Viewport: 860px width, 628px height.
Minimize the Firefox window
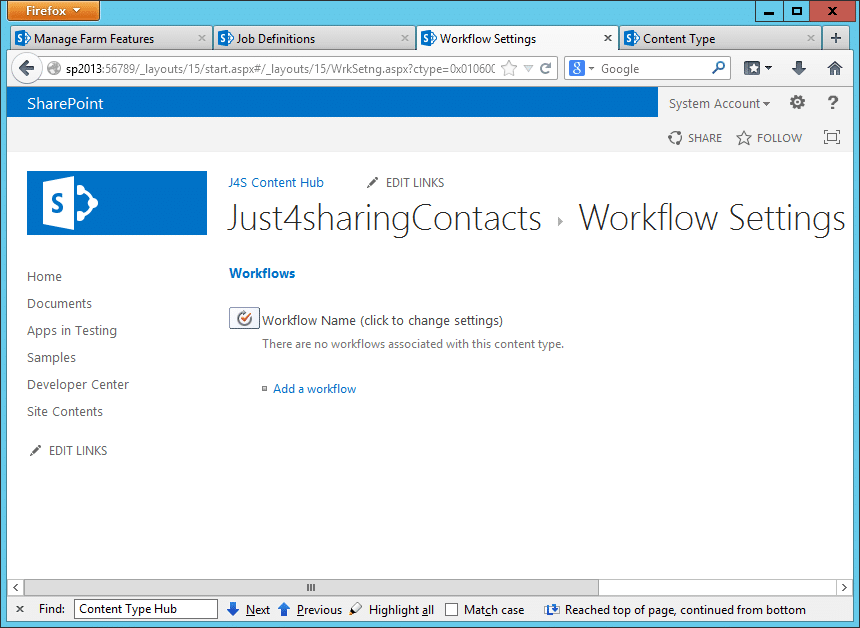pyautogui.click(x=769, y=11)
